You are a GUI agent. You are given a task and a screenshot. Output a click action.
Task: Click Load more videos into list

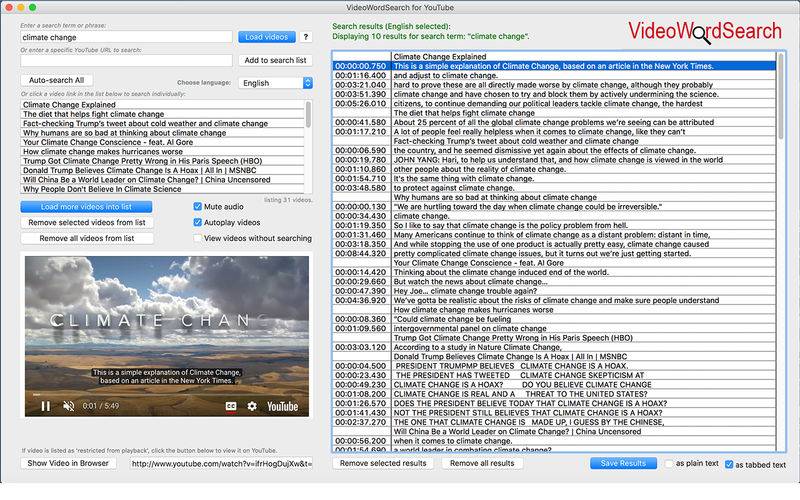pos(86,207)
